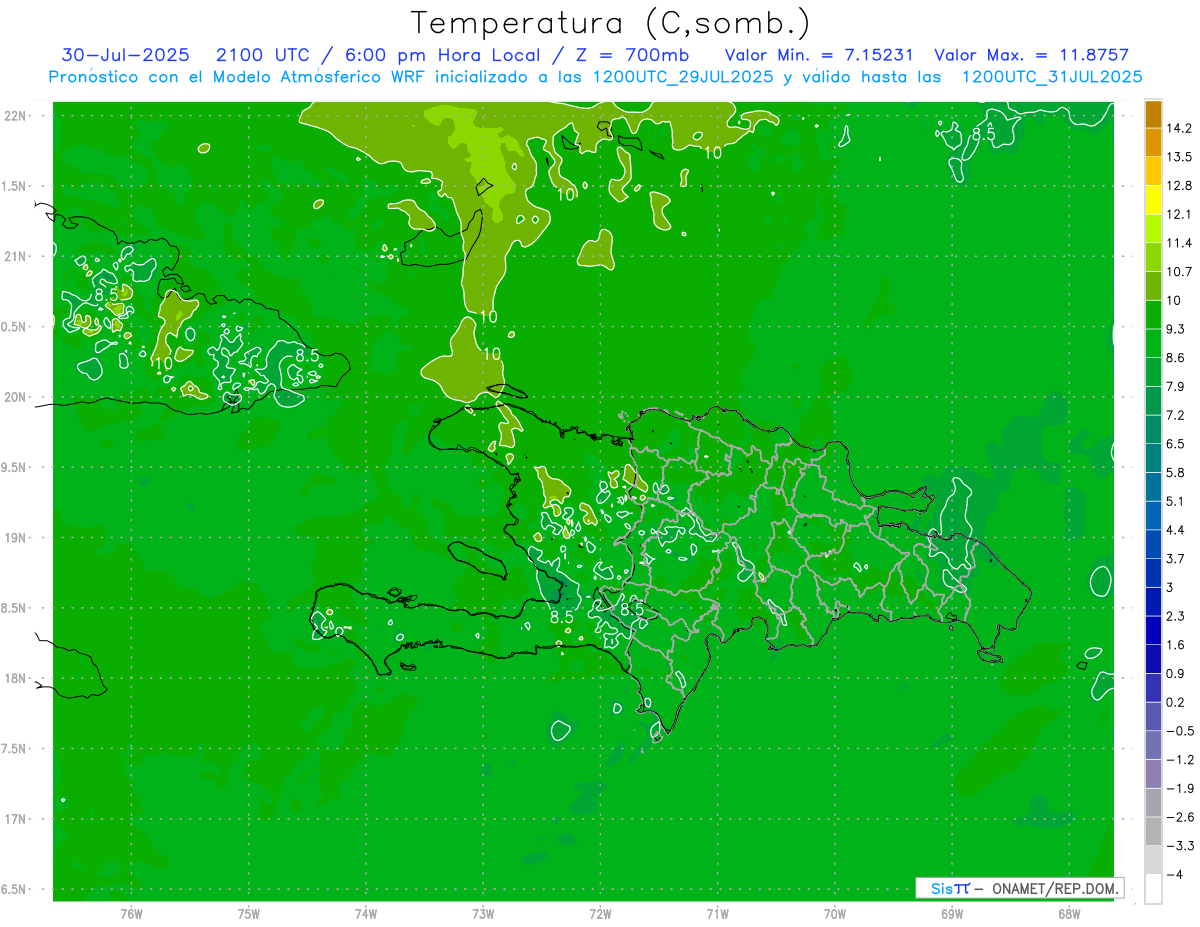The height and width of the screenshot is (927, 1200).
Task: Click the 73W longitude axis label
Action: point(483,914)
